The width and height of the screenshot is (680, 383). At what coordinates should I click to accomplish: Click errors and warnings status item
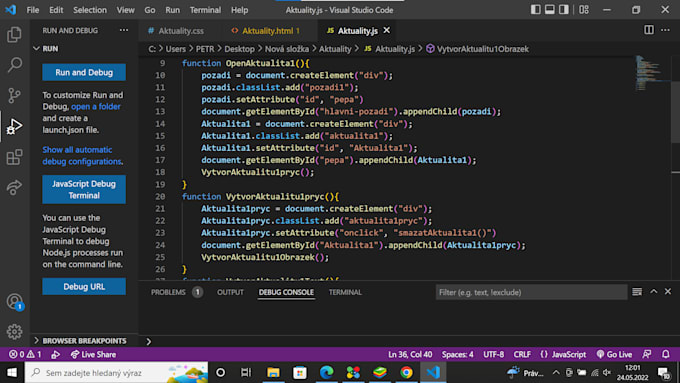25,354
